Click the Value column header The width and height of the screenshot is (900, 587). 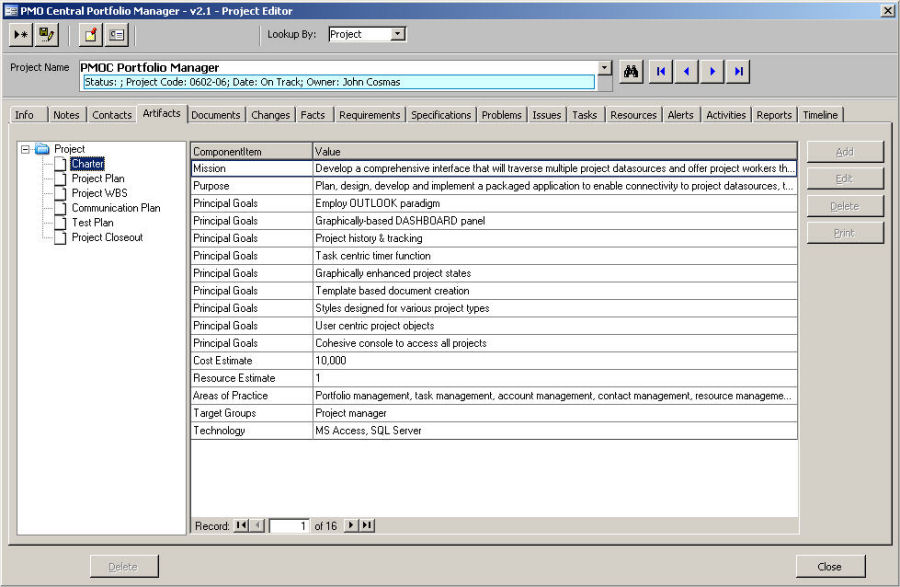point(555,151)
